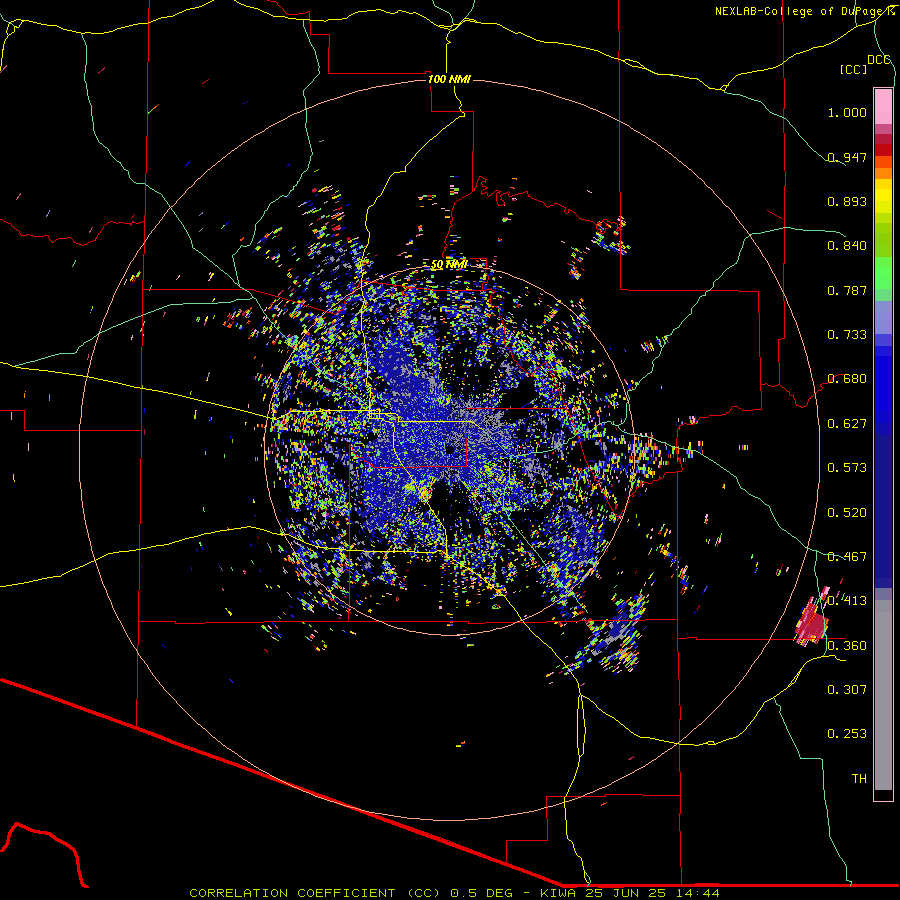
Task: Select the 0.733 legend value
Action: point(847,335)
